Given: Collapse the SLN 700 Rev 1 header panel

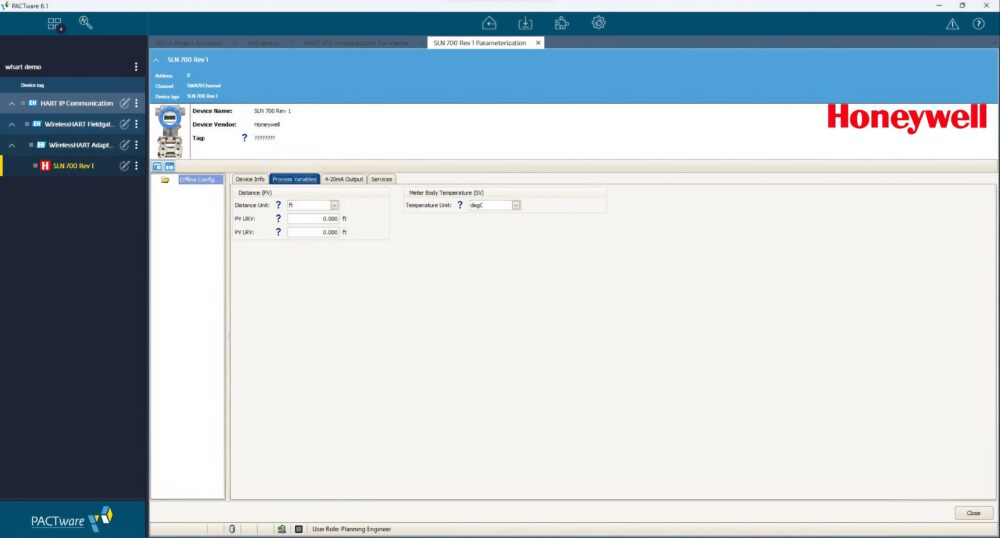Looking at the screenshot, I should tap(156, 60).
